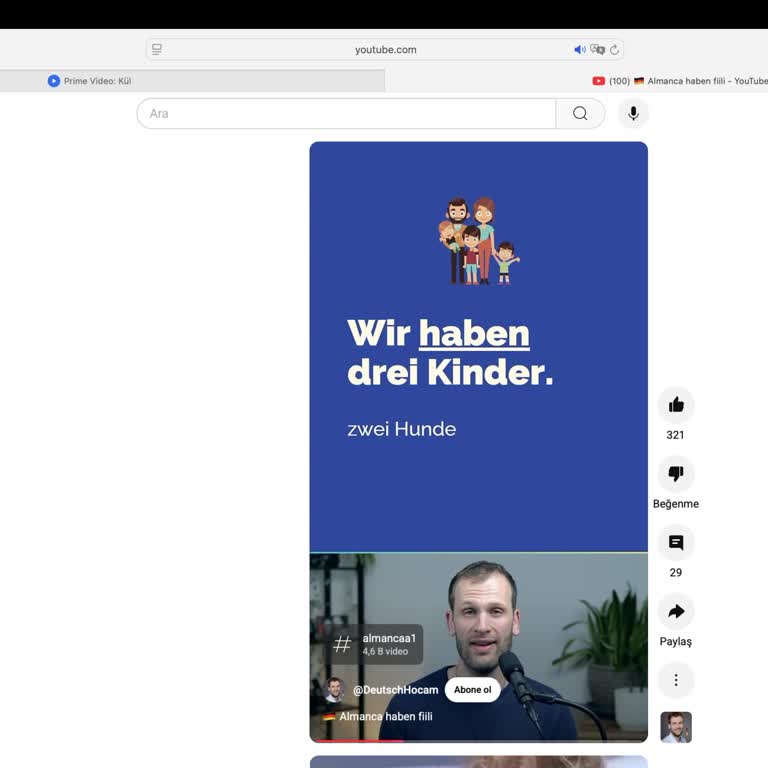Open the sound source channel thumbnail
The height and width of the screenshot is (768, 768).
(x=676, y=727)
